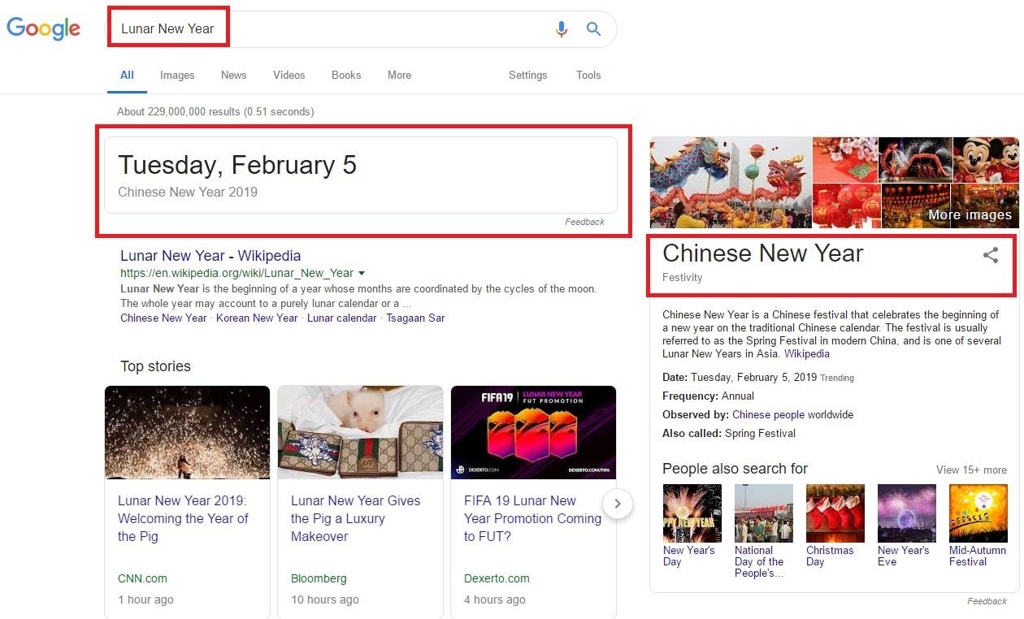
Task: Expand View 15+ more related searches
Action: (x=971, y=470)
